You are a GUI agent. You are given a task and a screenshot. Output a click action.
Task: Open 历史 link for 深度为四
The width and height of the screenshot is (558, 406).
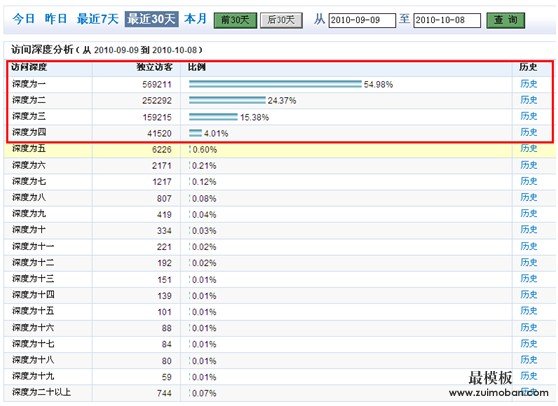click(x=528, y=132)
